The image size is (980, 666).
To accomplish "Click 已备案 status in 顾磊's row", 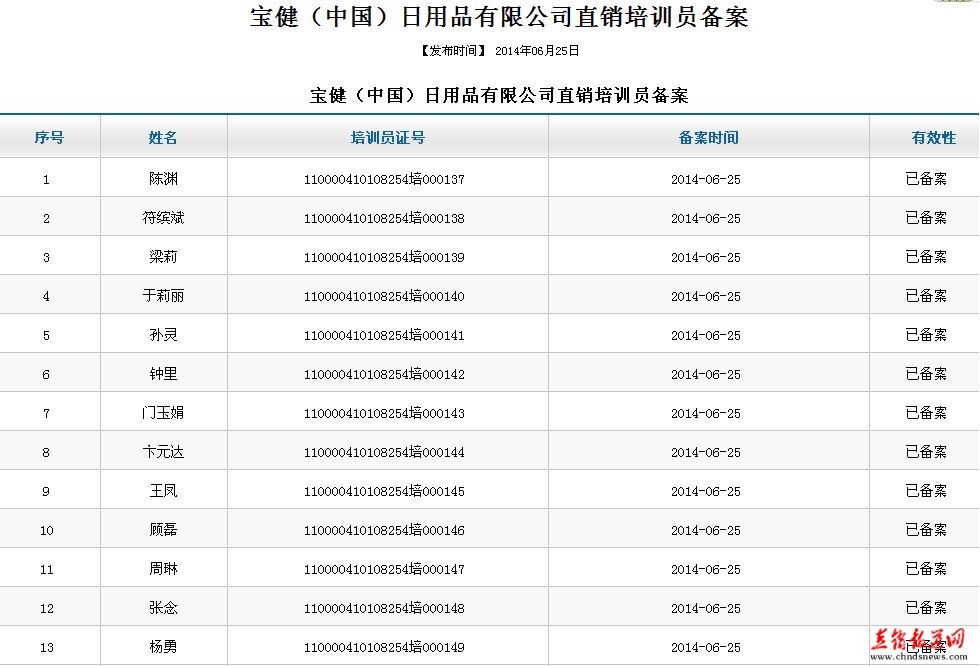I will [x=926, y=530].
